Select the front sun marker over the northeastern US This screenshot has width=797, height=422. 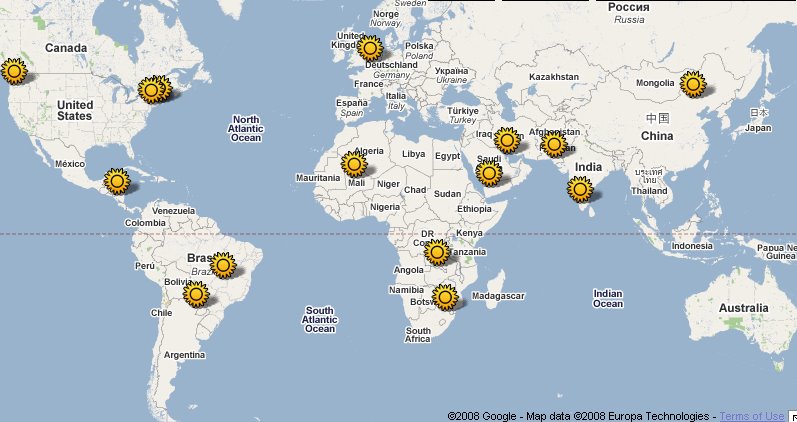[x=151, y=91]
